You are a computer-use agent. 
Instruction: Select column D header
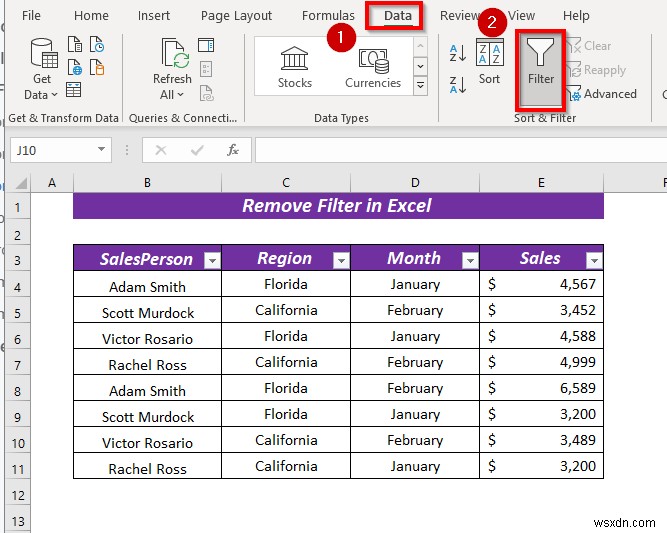click(415, 183)
